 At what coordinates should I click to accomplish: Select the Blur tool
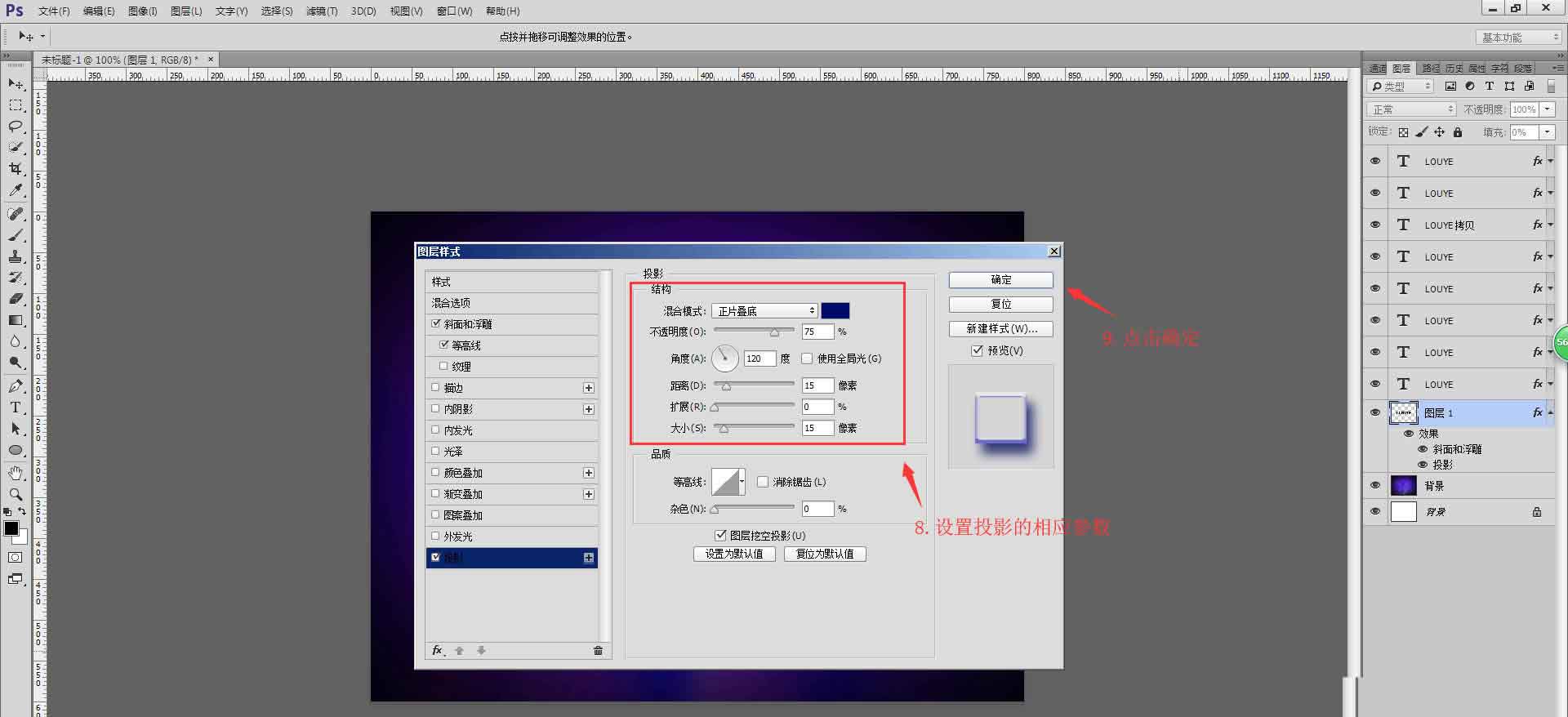pos(16,341)
